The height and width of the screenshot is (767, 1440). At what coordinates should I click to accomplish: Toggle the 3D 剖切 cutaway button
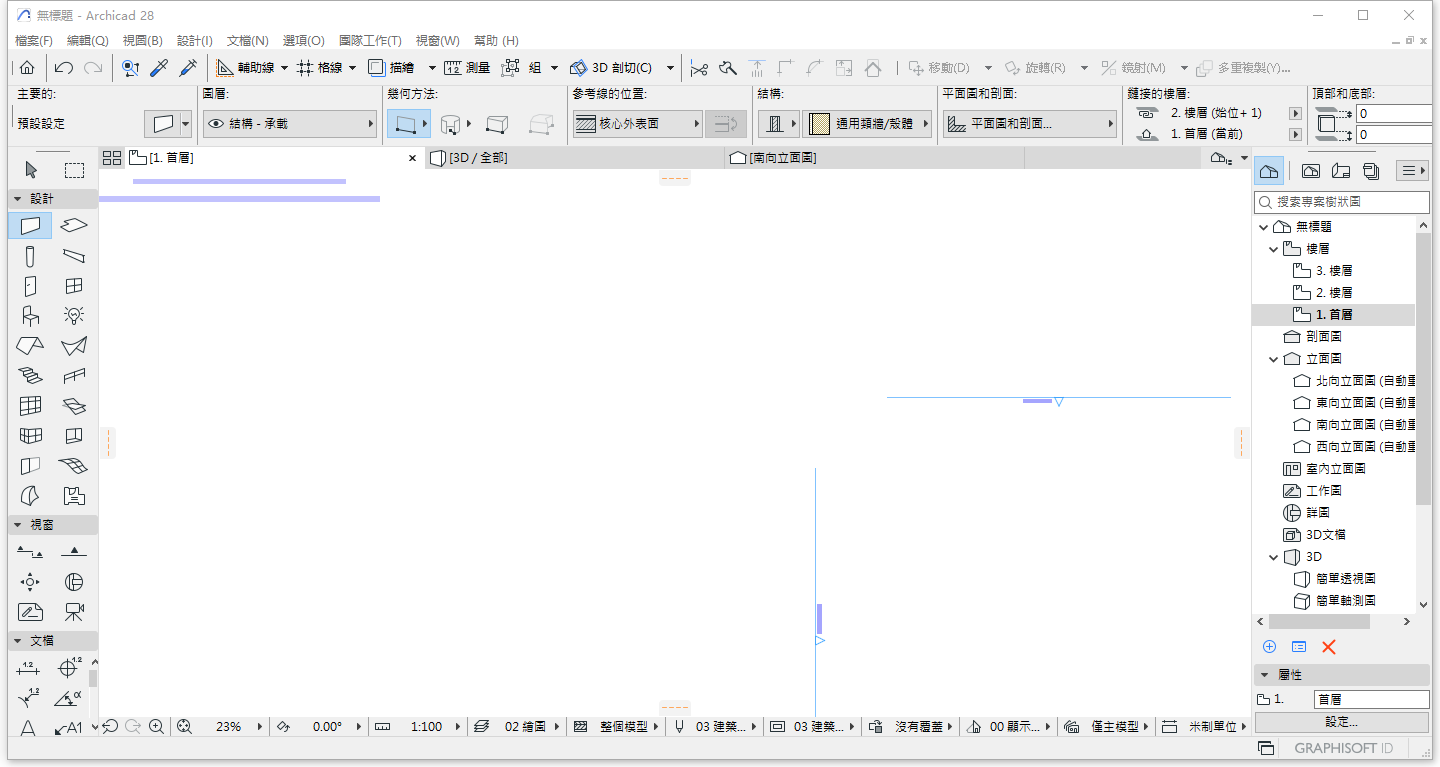[611, 68]
